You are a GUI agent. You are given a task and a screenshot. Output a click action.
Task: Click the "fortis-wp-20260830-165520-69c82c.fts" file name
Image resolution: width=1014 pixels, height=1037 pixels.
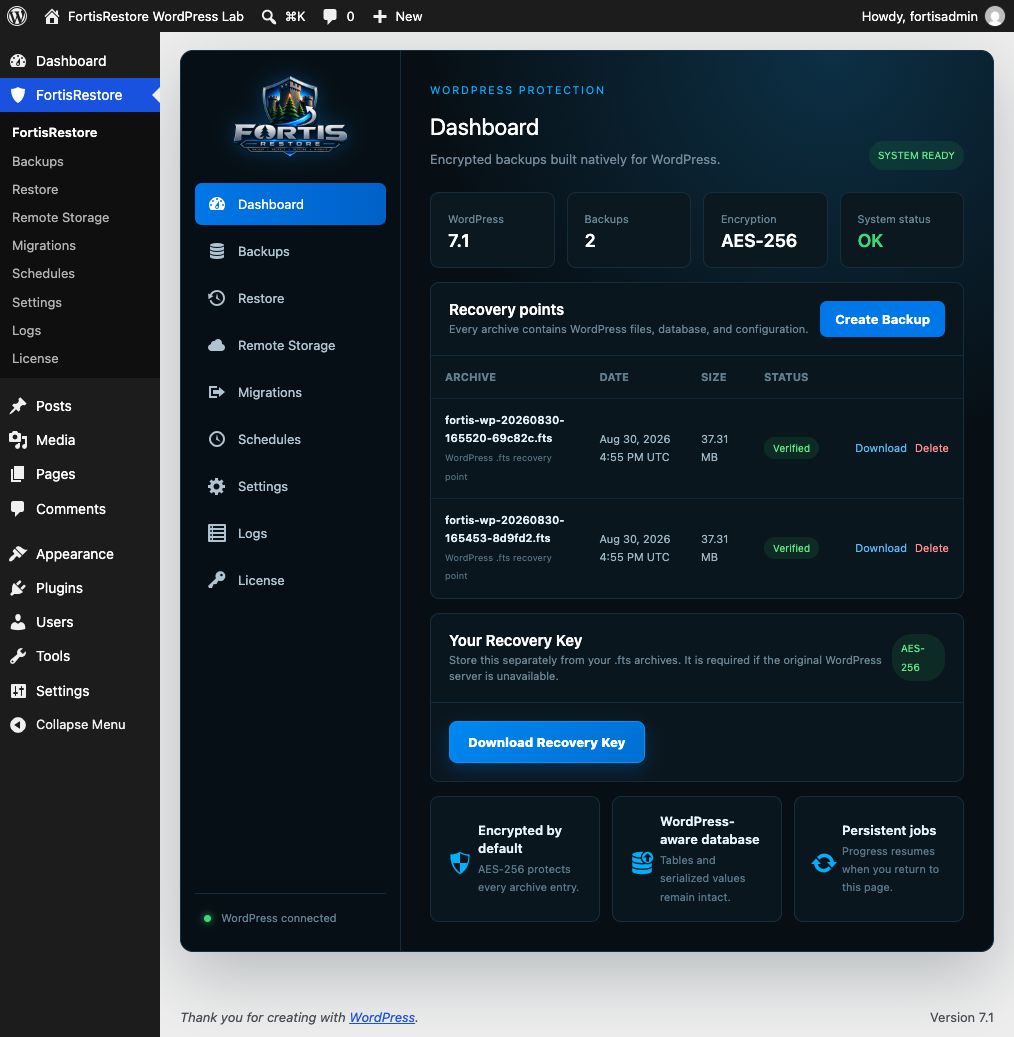[x=505, y=429]
